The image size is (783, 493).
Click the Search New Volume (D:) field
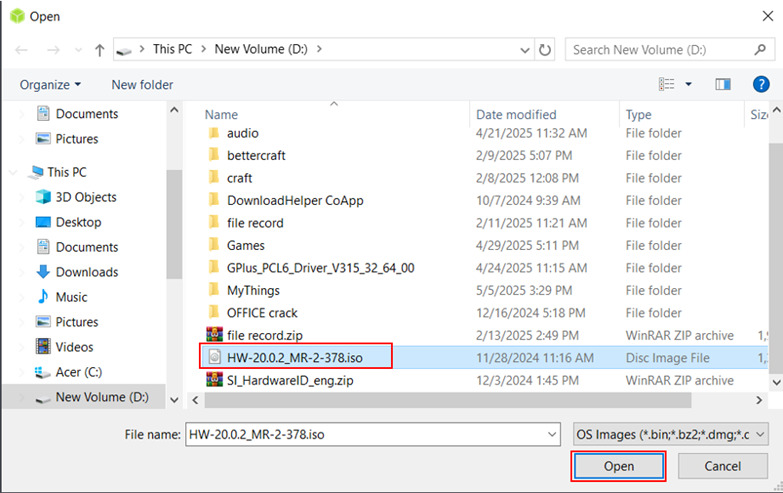coord(660,49)
